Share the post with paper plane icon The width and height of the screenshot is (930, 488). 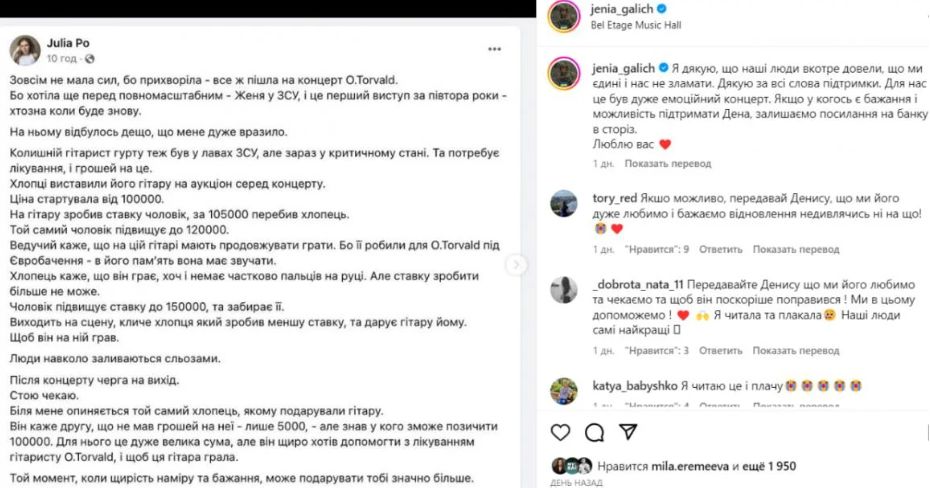click(628, 432)
